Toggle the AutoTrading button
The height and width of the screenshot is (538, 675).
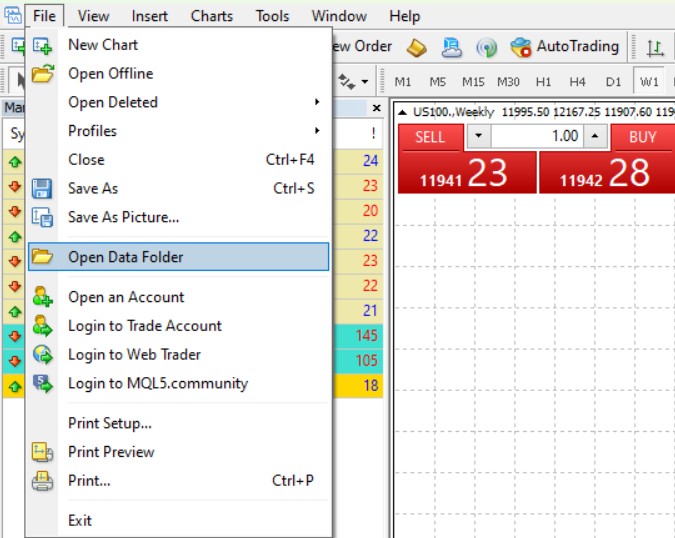pyautogui.click(x=565, y=46)
